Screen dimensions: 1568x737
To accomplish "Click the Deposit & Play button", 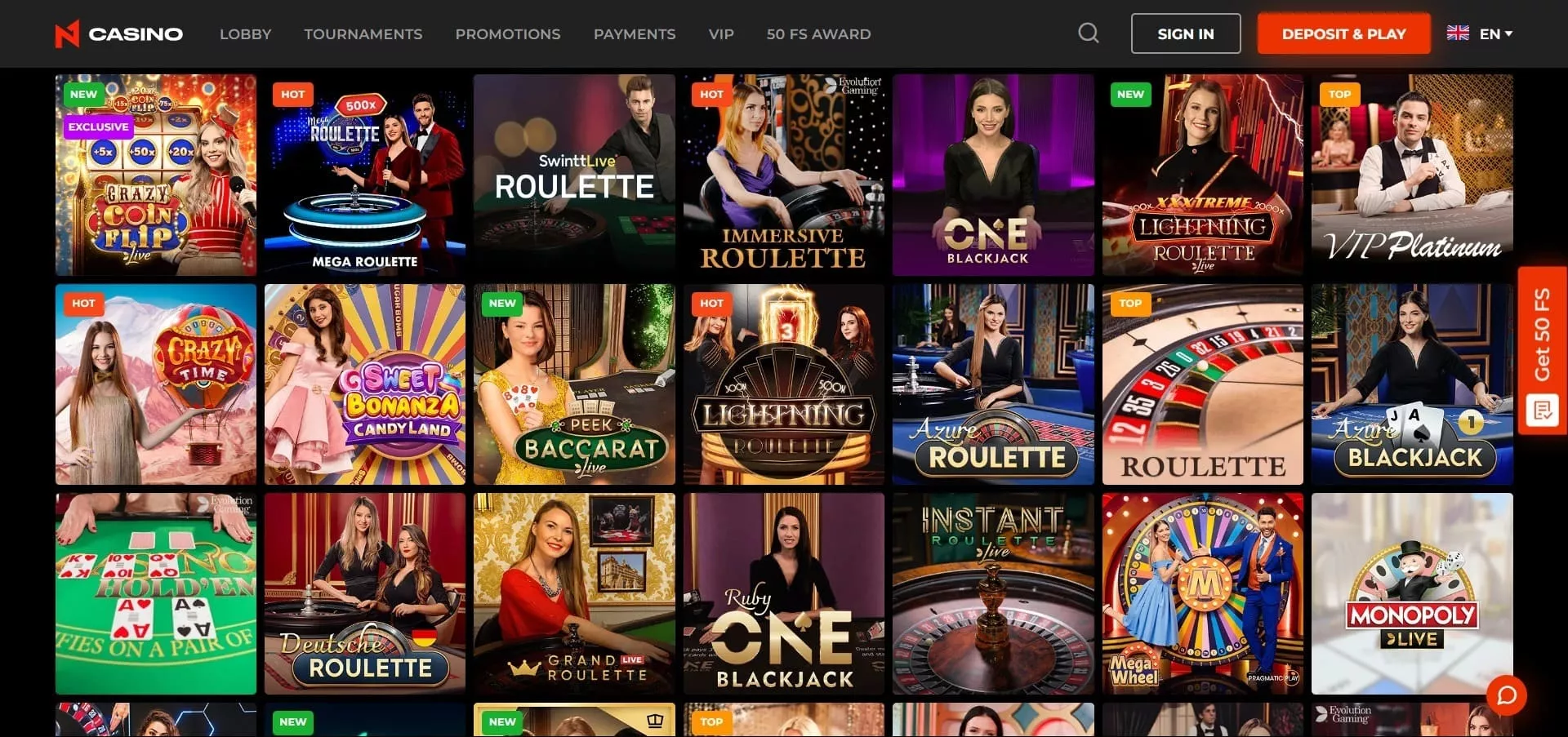I will coord(1343,34).
